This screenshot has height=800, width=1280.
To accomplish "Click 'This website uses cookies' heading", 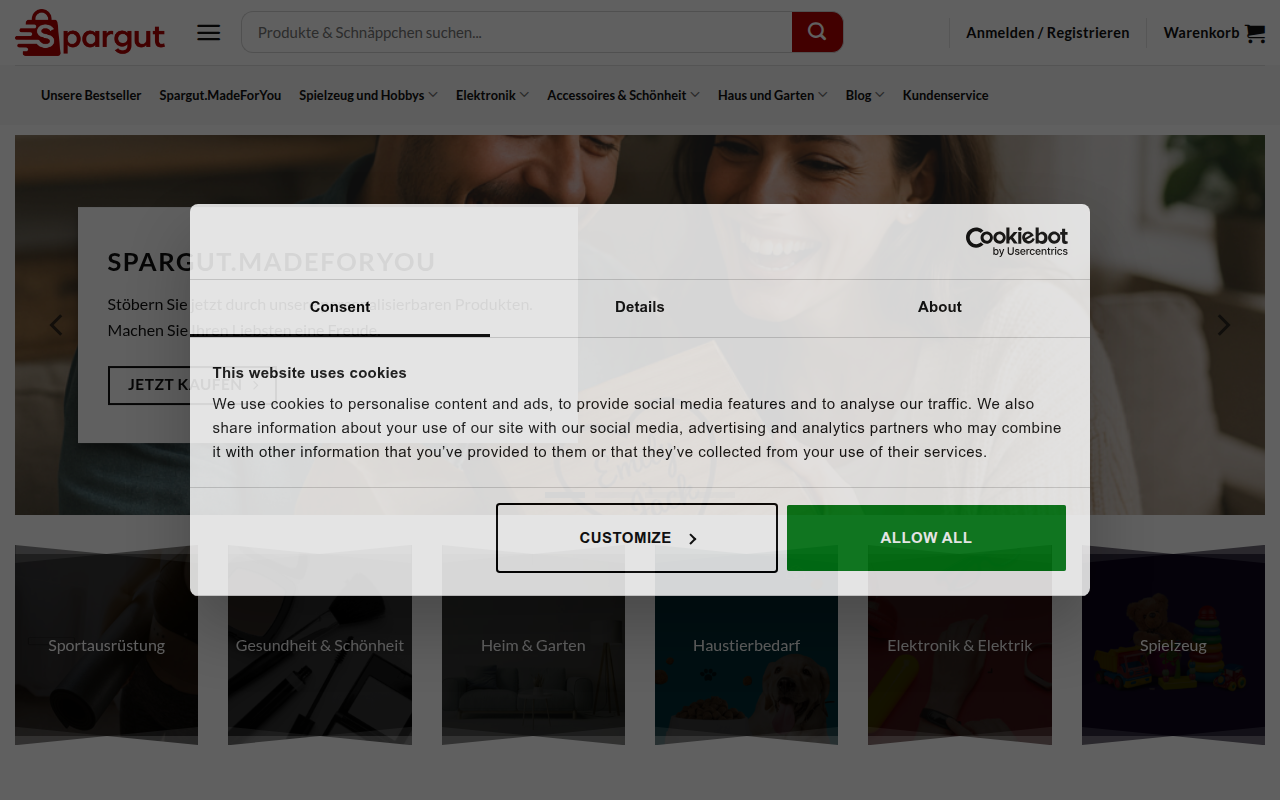I will [x=309, y=373].
